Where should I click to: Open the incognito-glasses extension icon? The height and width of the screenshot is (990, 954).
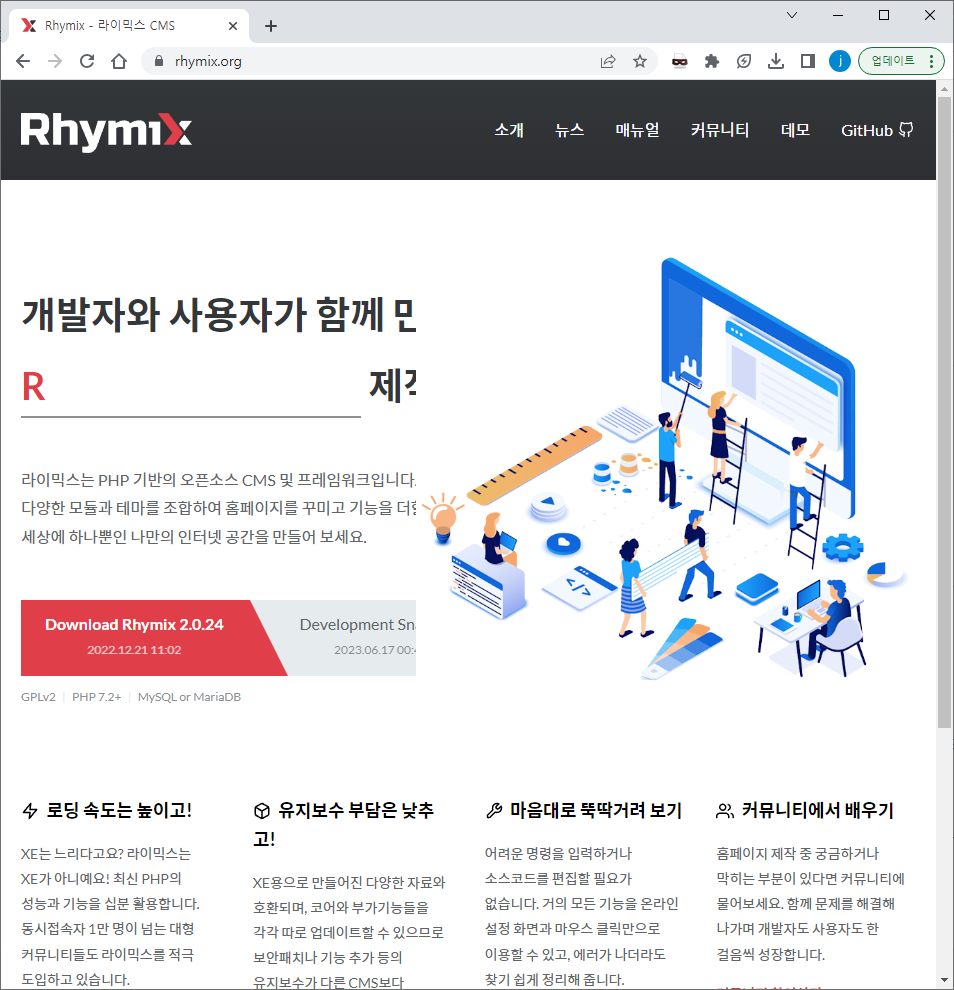[x=679, y=61]
